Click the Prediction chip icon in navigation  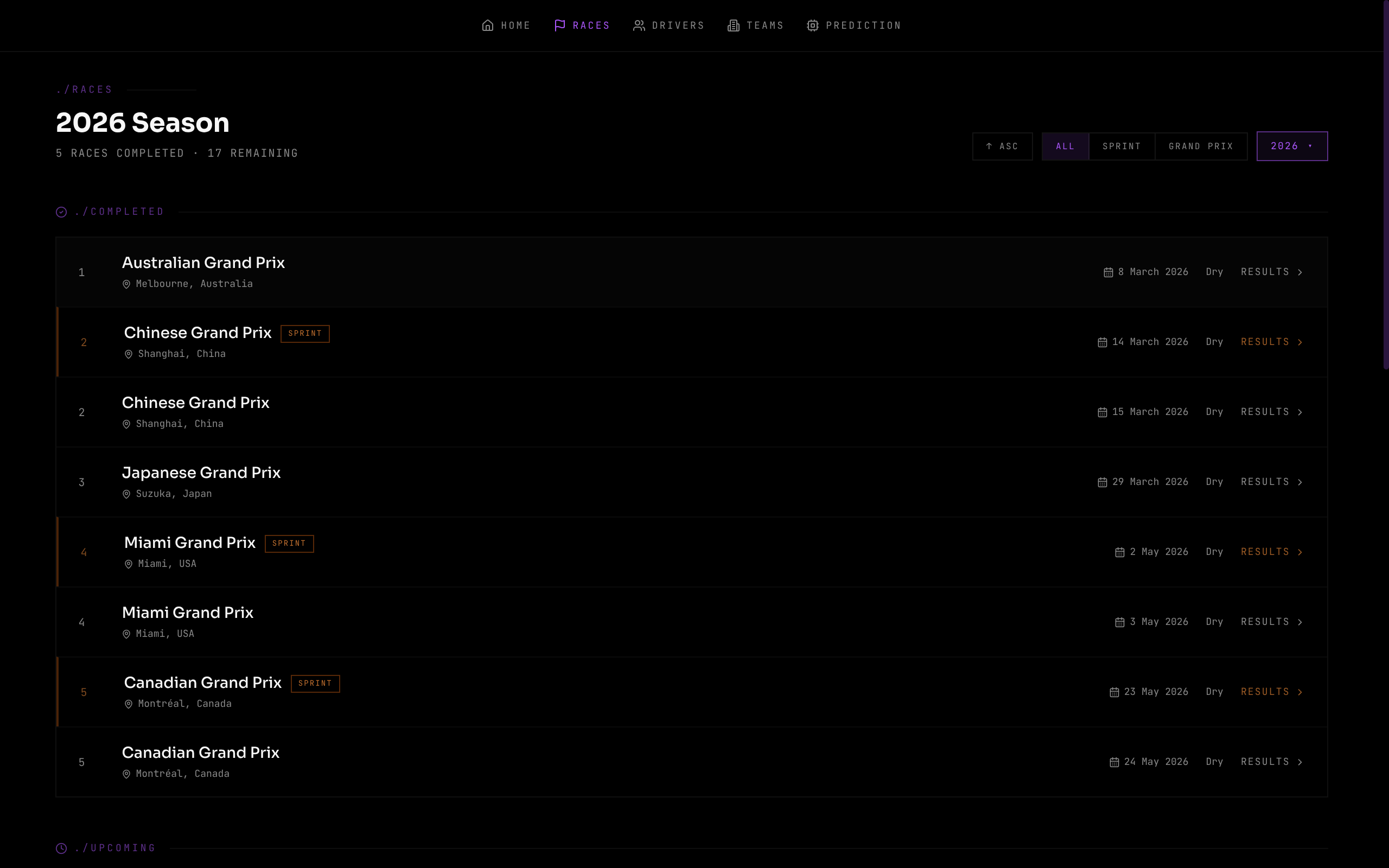[x=813, y=25]
